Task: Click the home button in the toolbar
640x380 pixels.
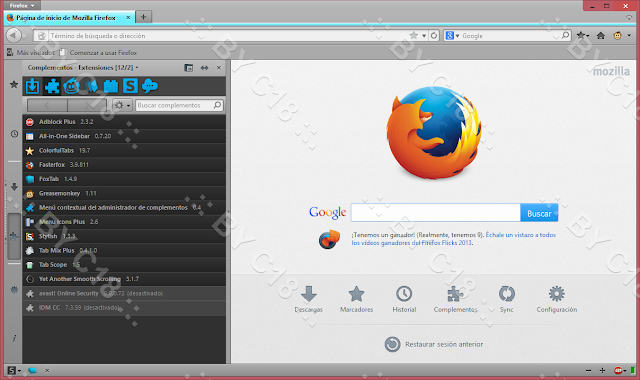Action: click(x=600, y=36)
